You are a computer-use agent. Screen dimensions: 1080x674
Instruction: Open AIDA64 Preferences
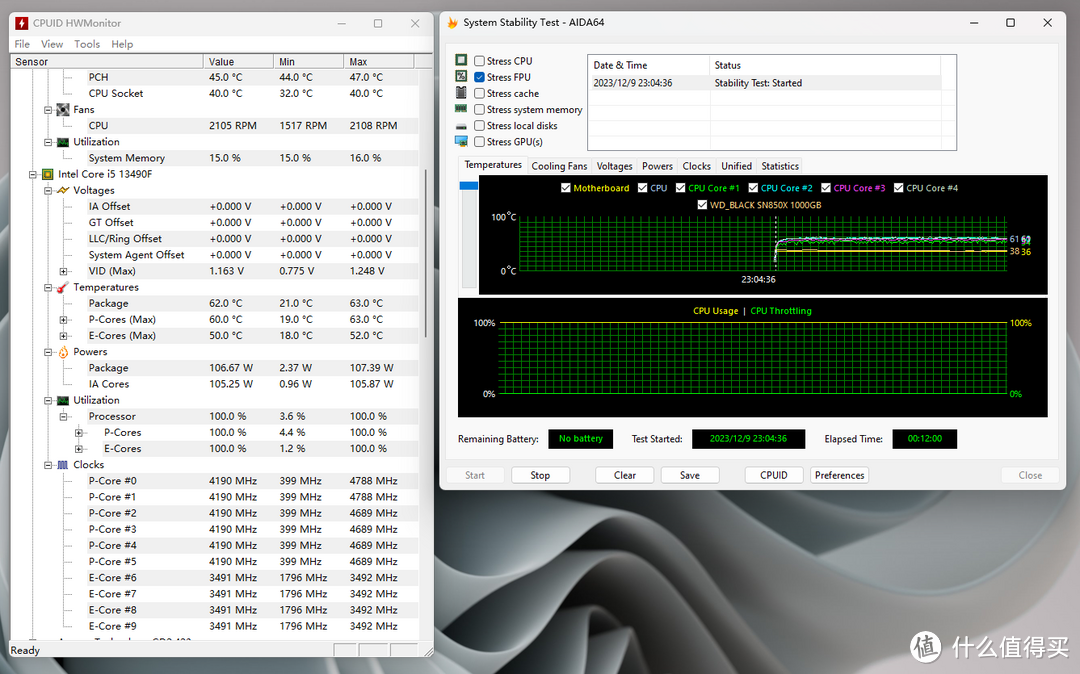tap(839, 475)
